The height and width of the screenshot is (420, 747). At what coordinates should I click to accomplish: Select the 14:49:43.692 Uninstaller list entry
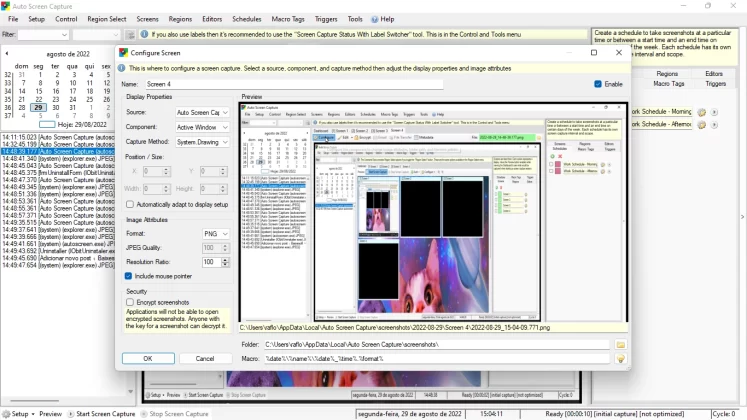(x=58, y=250)
